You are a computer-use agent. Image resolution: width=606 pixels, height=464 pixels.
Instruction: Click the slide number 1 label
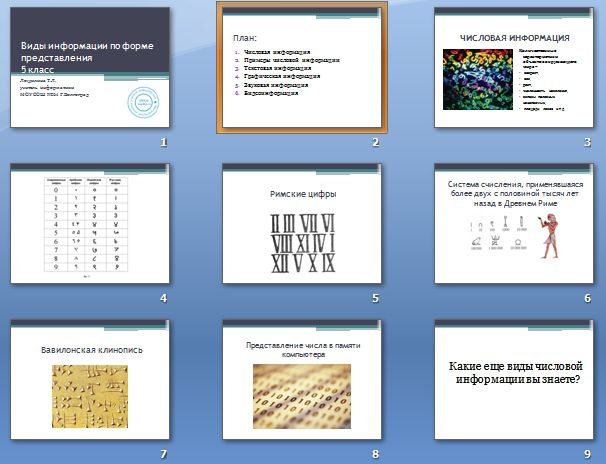tap(164, 143)
